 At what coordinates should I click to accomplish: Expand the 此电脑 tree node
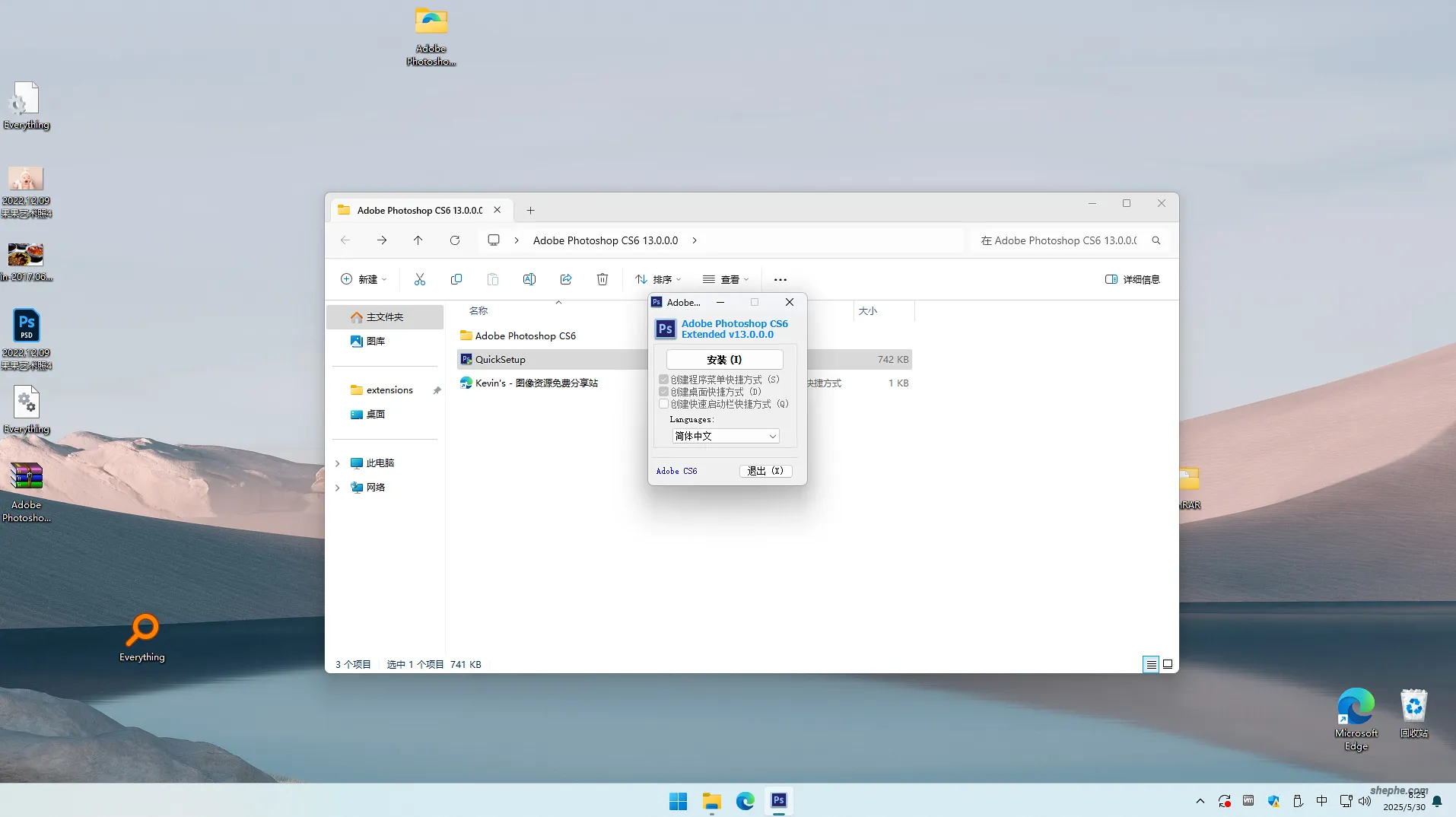338,463
